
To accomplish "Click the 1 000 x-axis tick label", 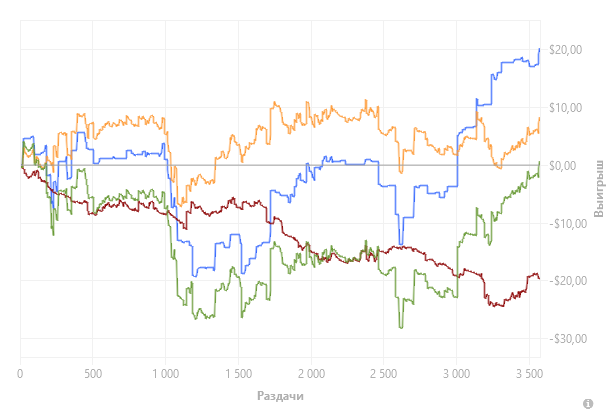I will tap(166, 374).
